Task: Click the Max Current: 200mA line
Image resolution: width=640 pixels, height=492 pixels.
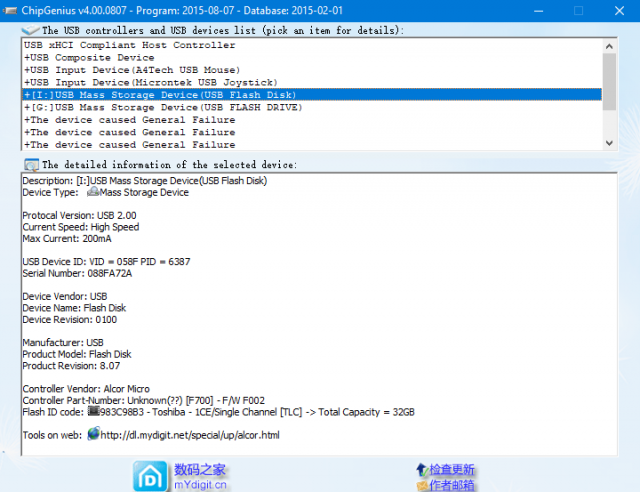Action: 67,238
